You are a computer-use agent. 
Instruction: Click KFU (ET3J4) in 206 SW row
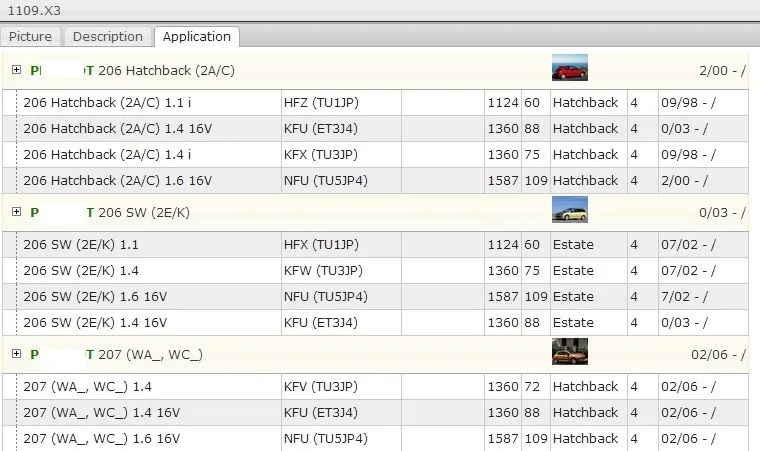coord(321,322)
